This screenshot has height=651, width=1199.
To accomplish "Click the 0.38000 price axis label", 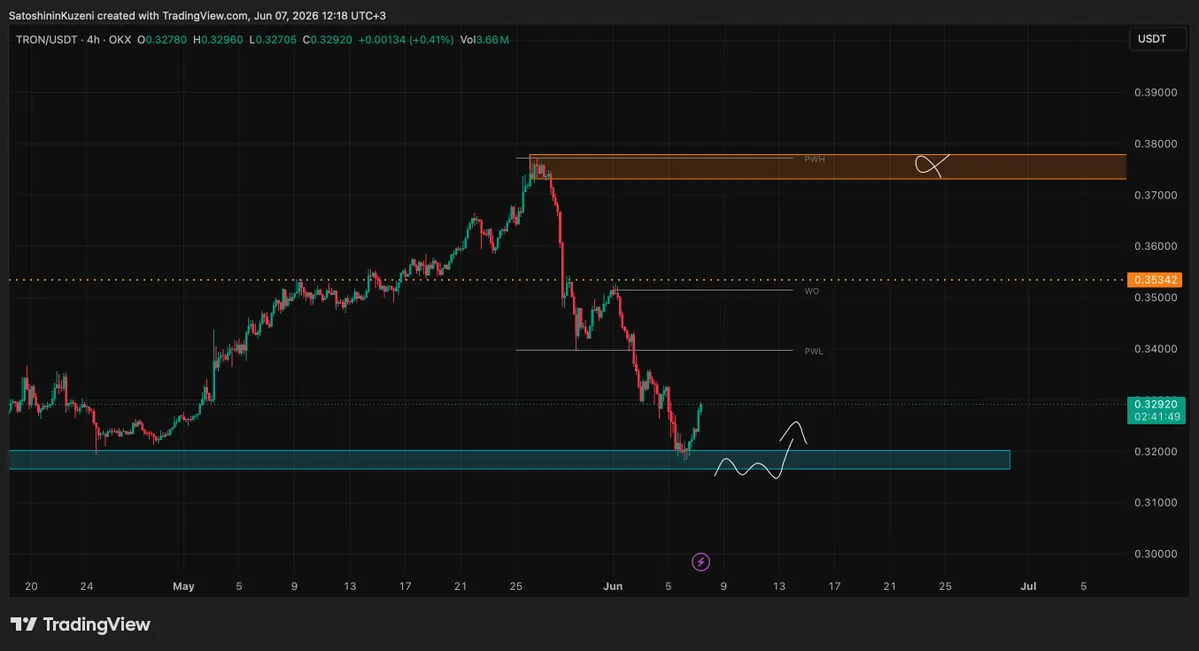I will pyautogui.click(x=1155, y=144).
